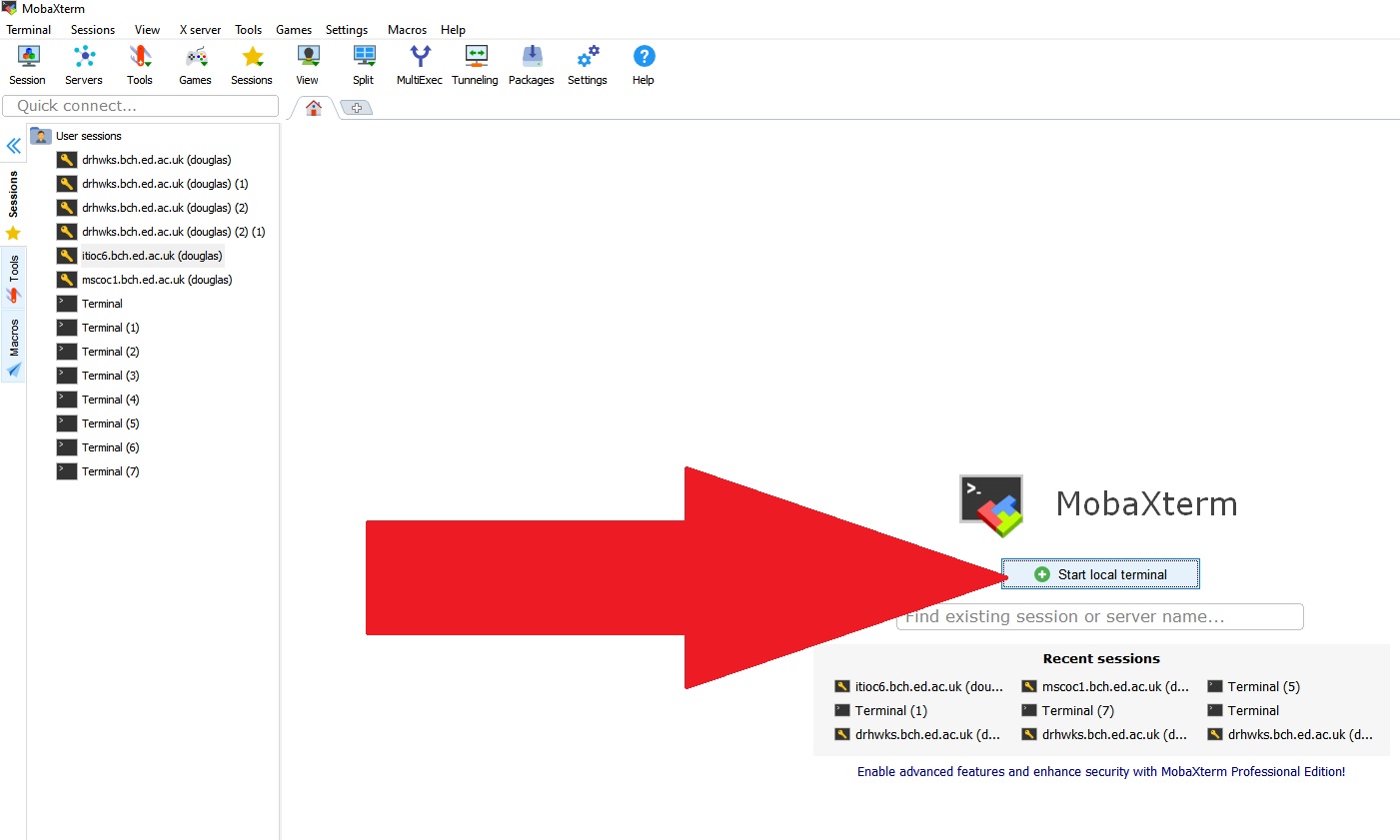This screenshot has height=840, width=1400.
Task: Open the Servers toolbar icon
Action: [x=84, y=65]
